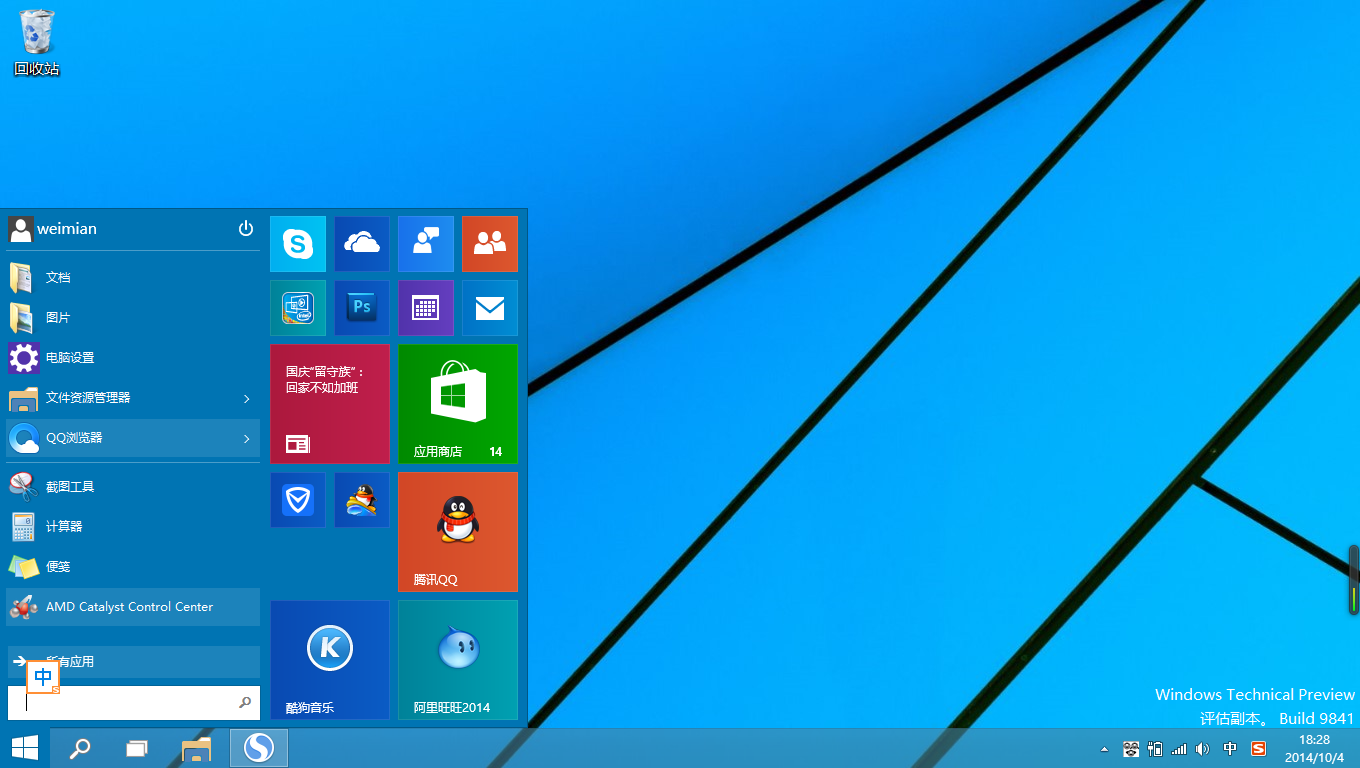The width and height of the screenshot is (1360, 768).
Task: Open the 酷狗音乐 tile
Action: [x=330, y=660]
